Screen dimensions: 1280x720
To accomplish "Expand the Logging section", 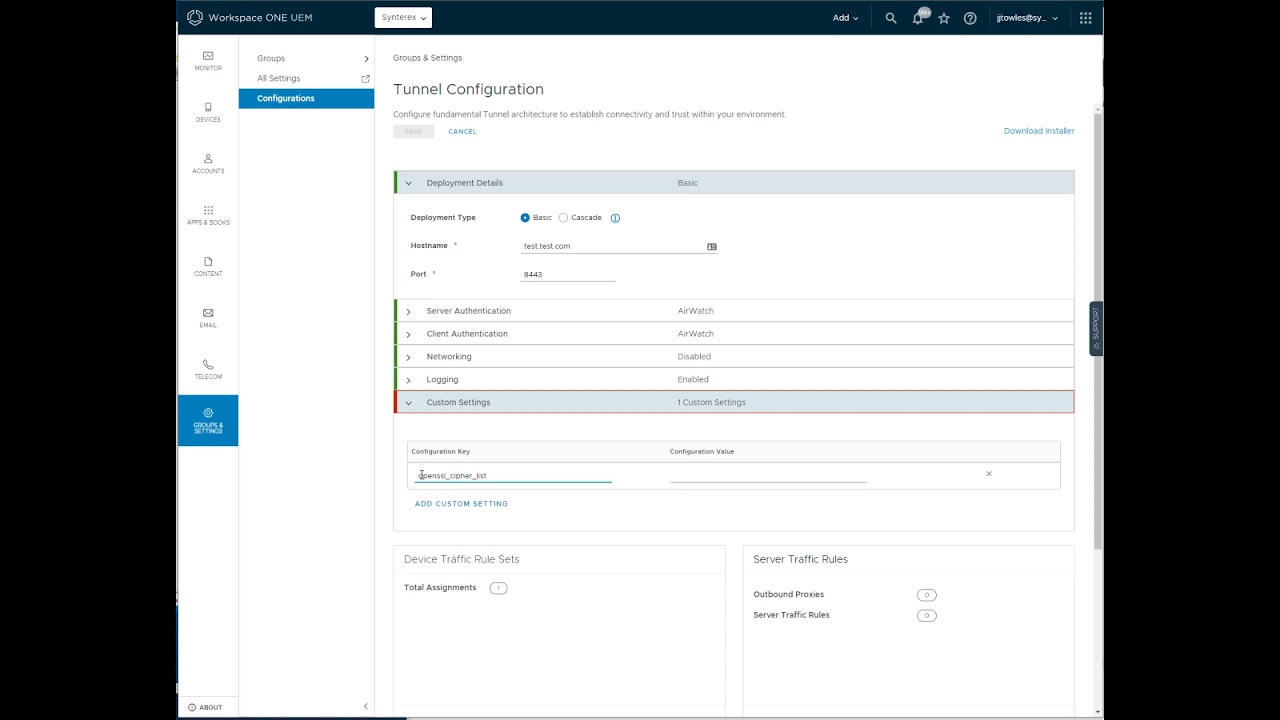I will 408,380.
